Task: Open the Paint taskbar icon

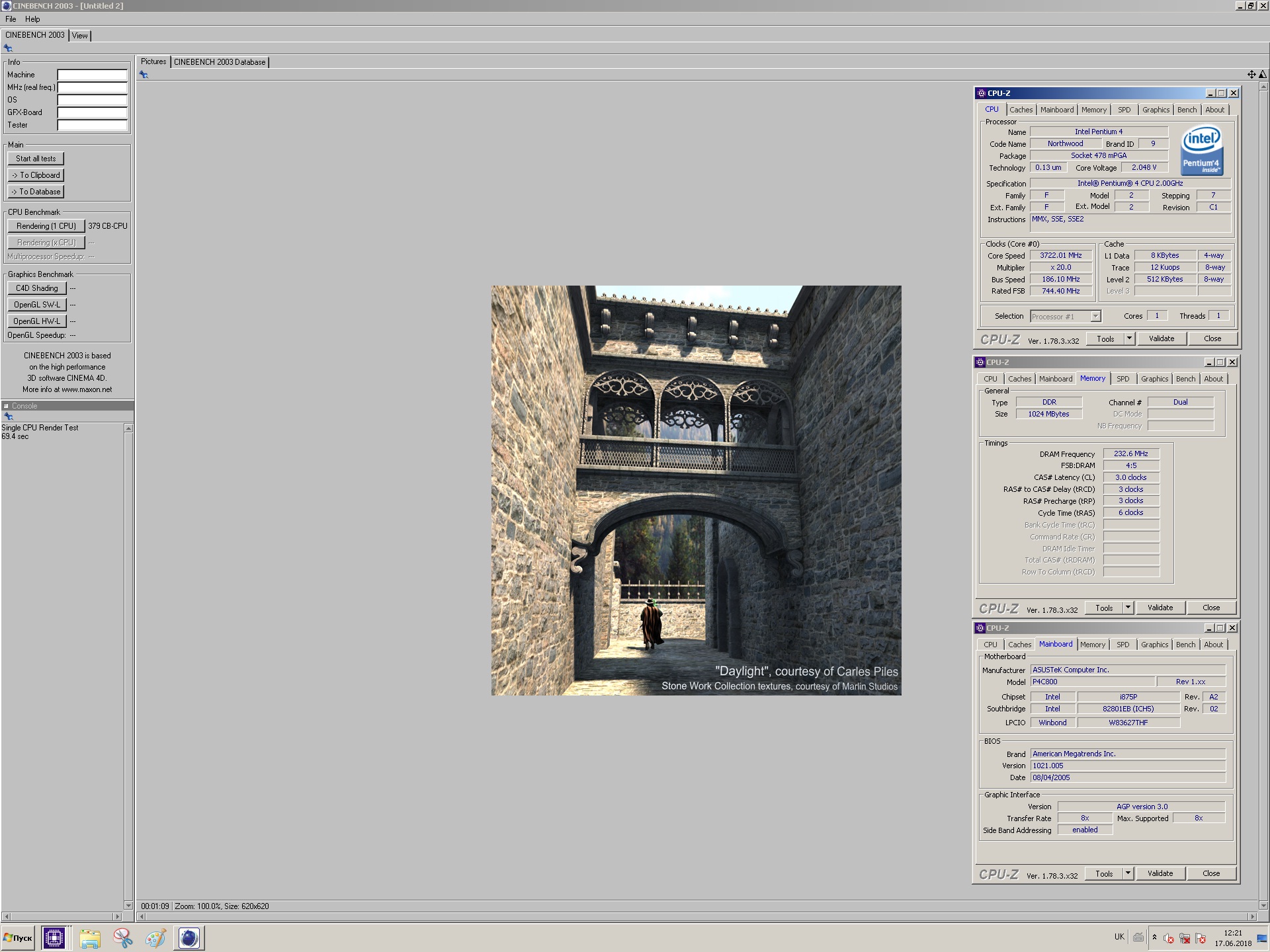Action: (x=155, y=937)
